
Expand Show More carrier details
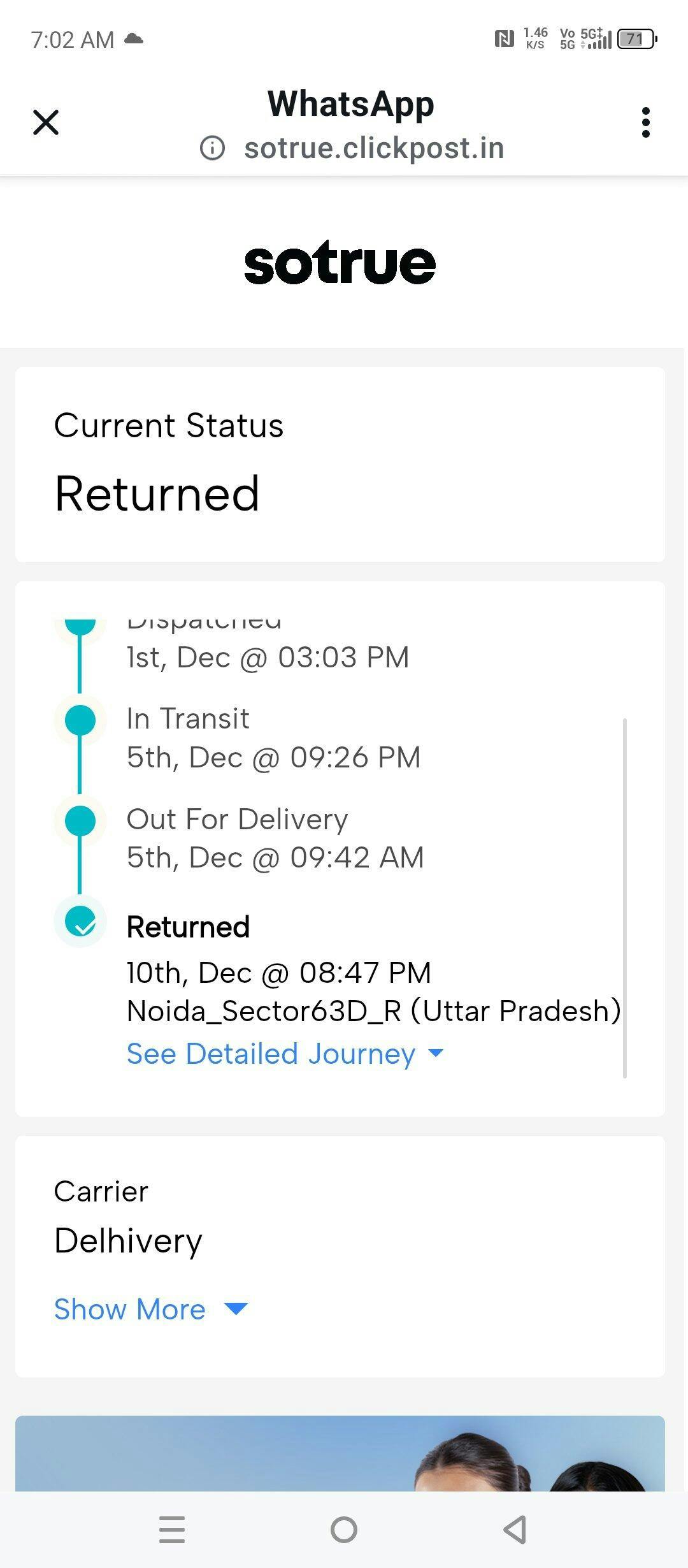[130, 1309]
